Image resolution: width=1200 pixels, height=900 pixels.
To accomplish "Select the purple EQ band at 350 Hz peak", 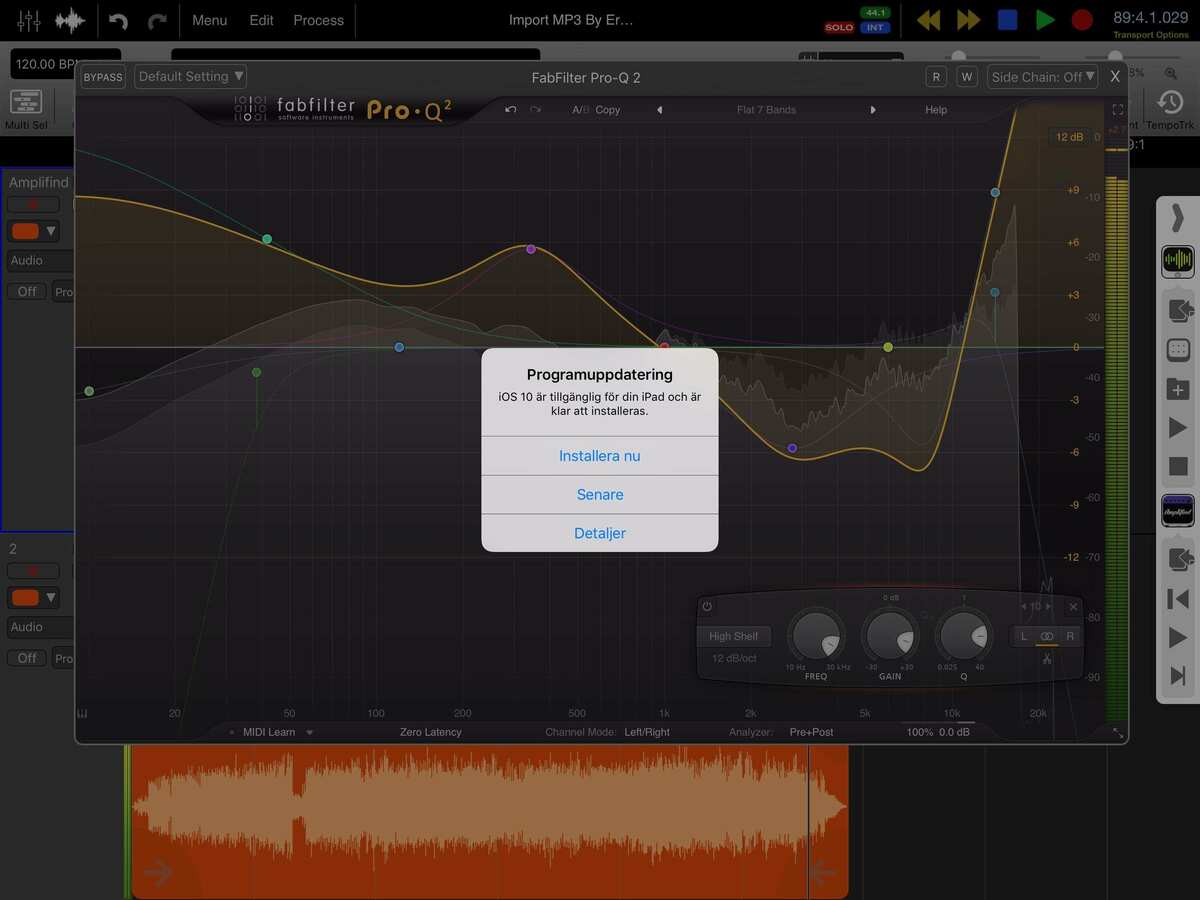I will (x=531, y=249).
